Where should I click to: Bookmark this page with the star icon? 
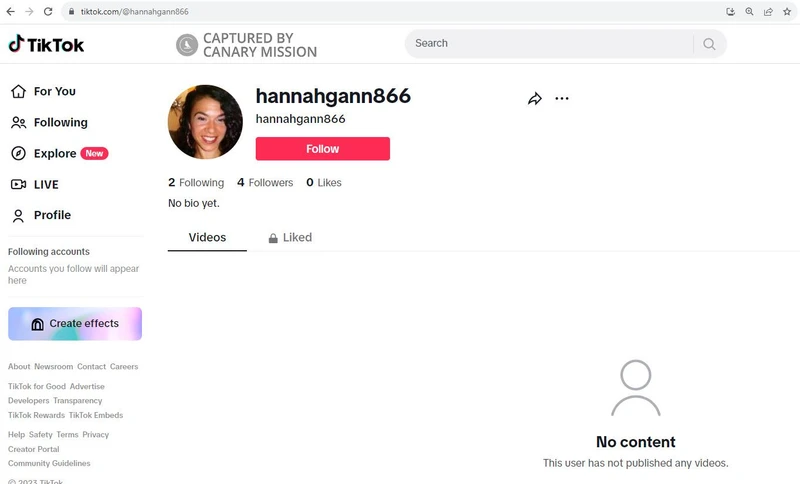pyautogui.click(x=787, y=11)
